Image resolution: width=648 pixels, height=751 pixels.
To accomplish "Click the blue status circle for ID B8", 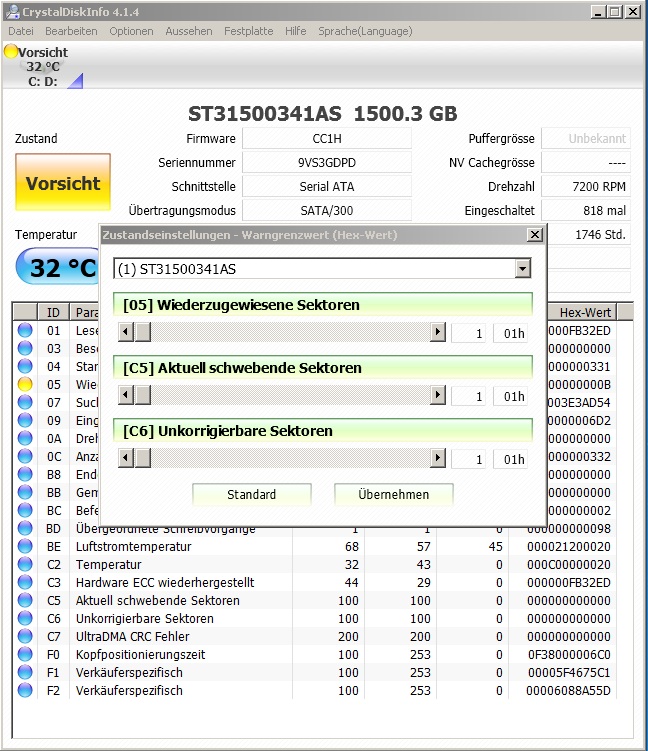I will [x=25, y=474].
